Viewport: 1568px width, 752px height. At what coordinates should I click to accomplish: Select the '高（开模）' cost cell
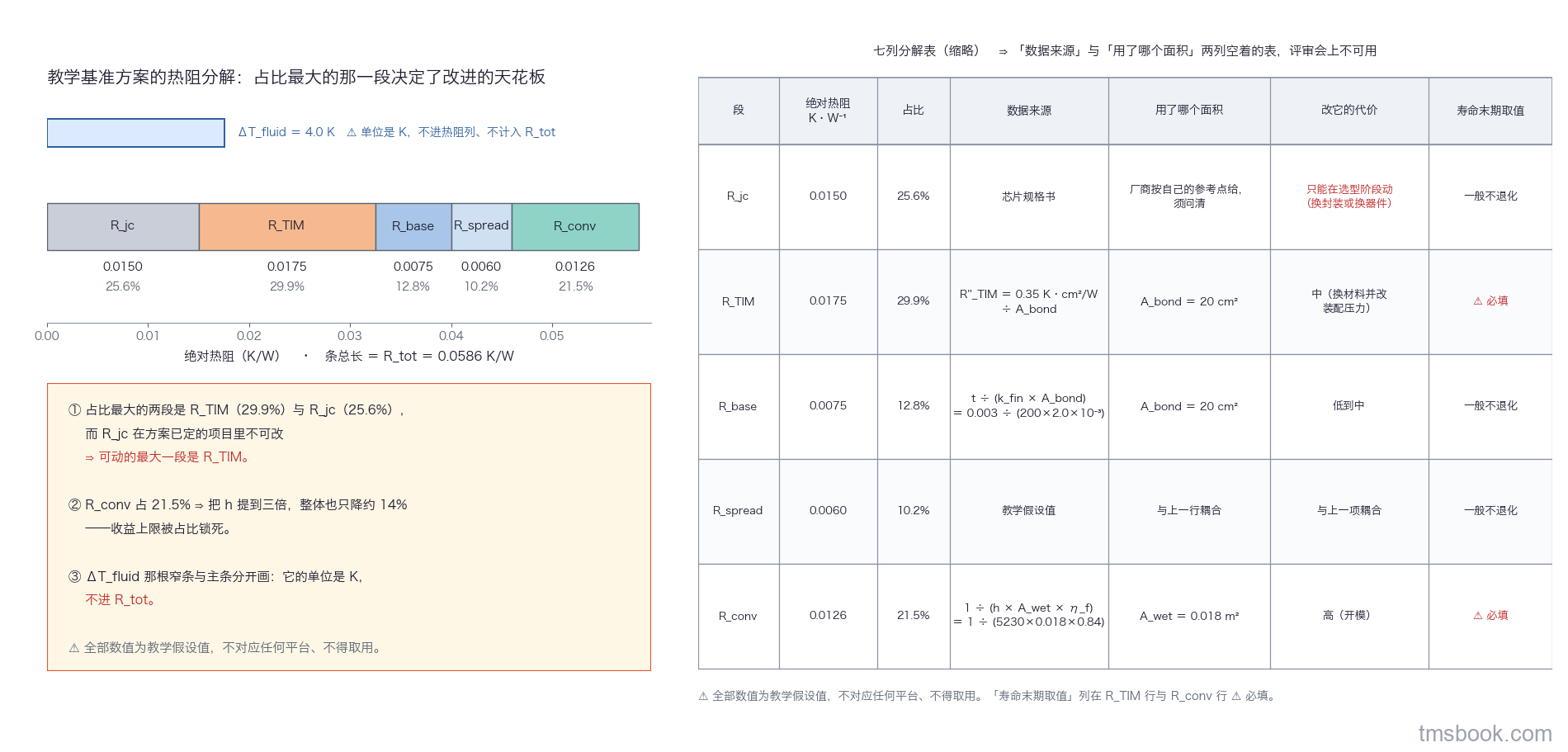tap(1349, 616)
